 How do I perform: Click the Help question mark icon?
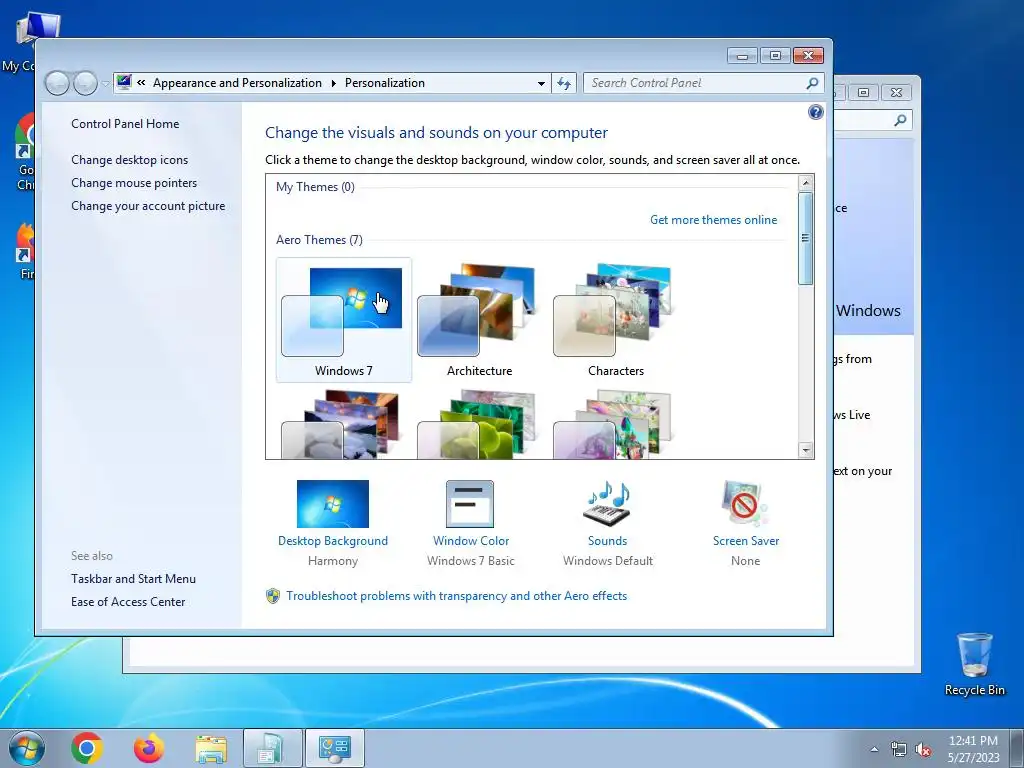tap(816, 112)
